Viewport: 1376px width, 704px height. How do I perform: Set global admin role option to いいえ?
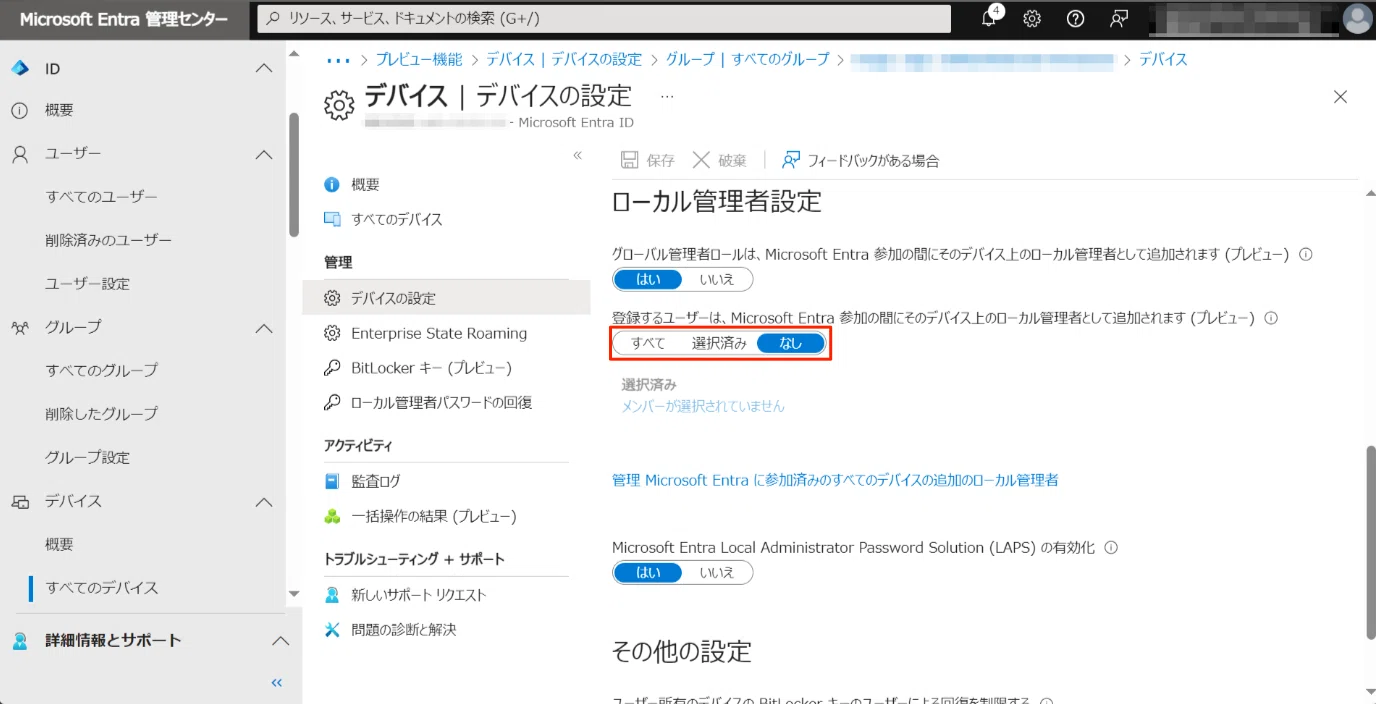pos(717,279)
